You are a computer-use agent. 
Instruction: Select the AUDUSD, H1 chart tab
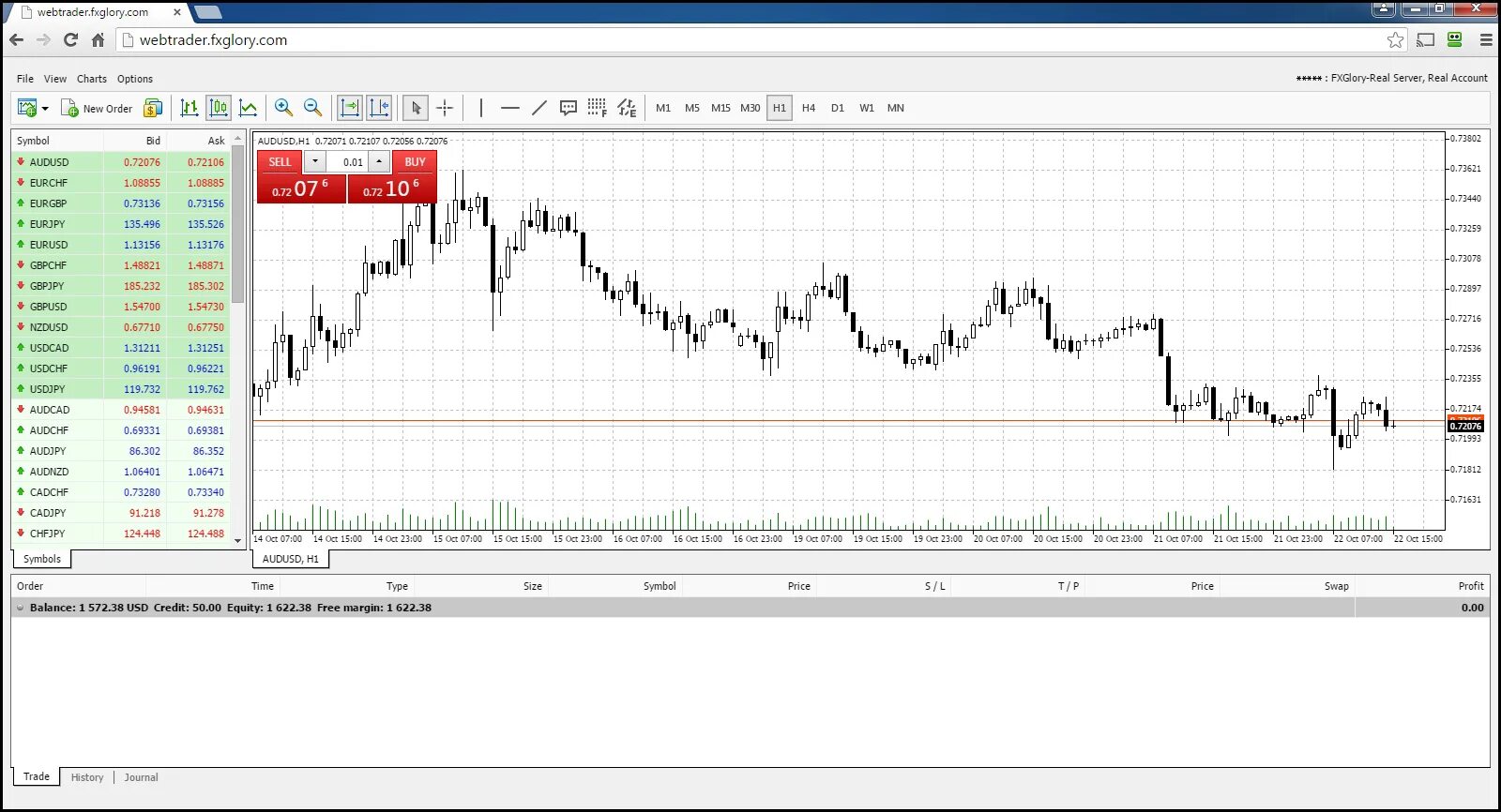point(291,559)
